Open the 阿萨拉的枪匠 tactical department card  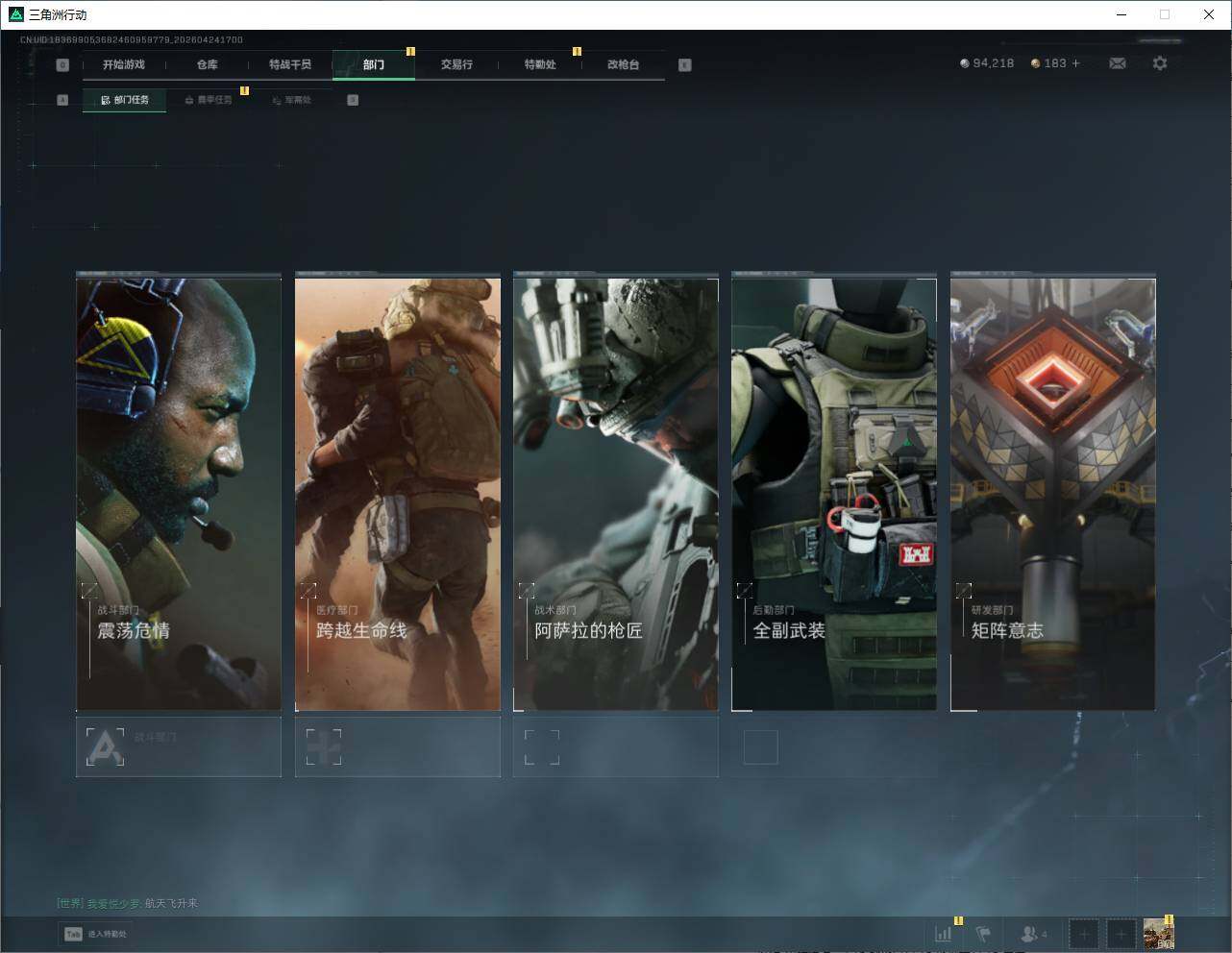(x=616, y=494)
